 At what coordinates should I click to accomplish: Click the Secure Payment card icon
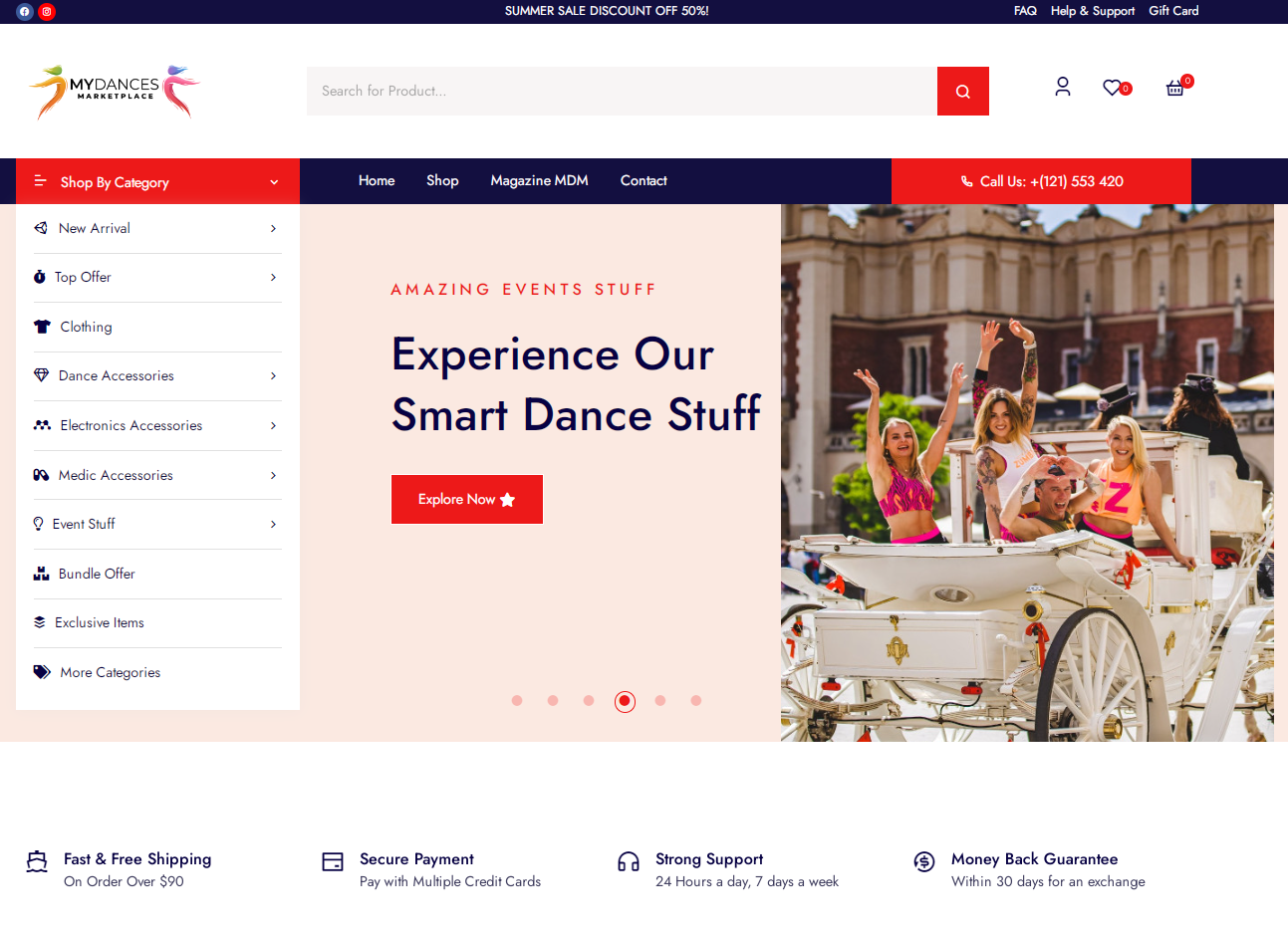333,861
